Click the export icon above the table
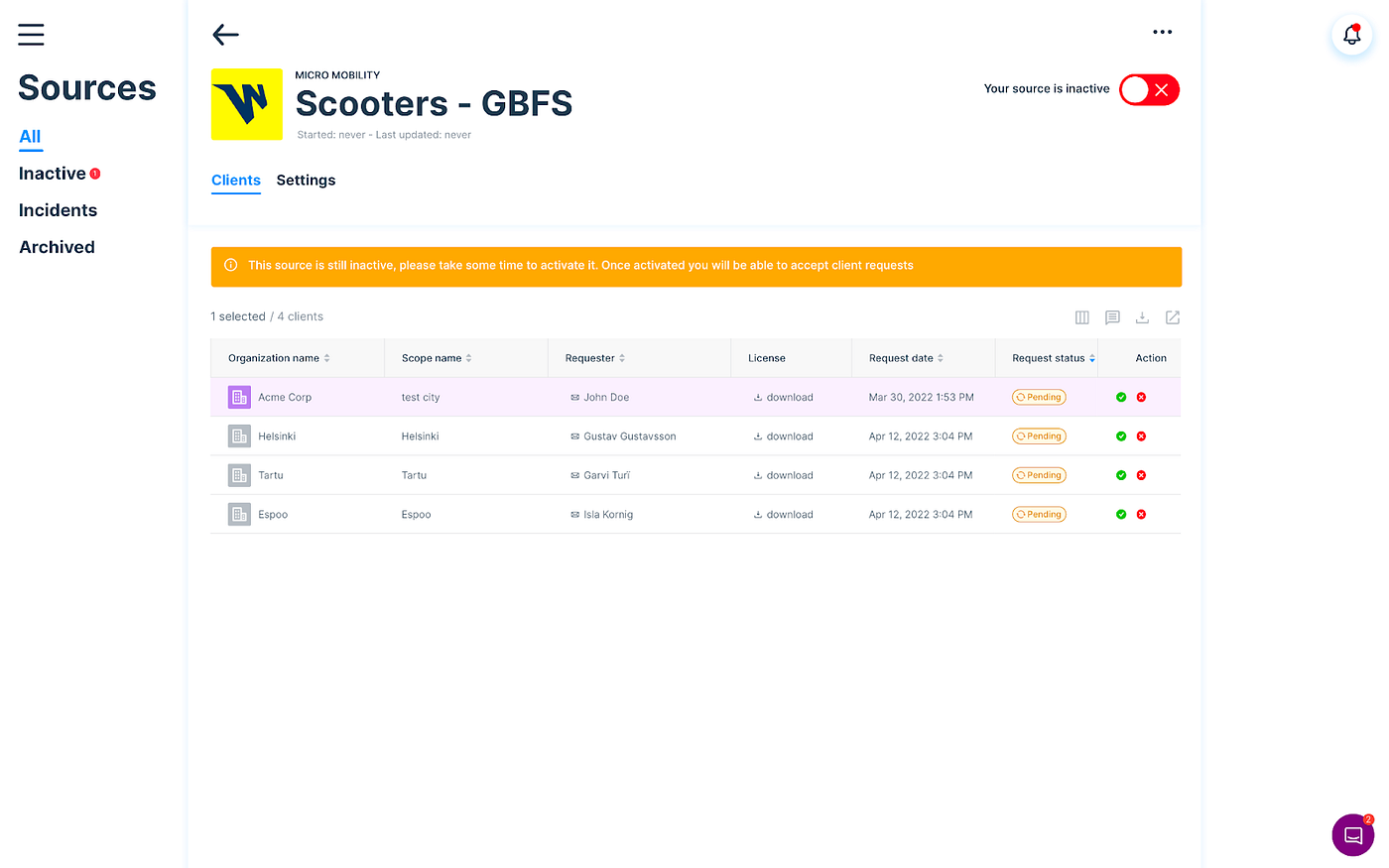 [x=1173, y=317]
